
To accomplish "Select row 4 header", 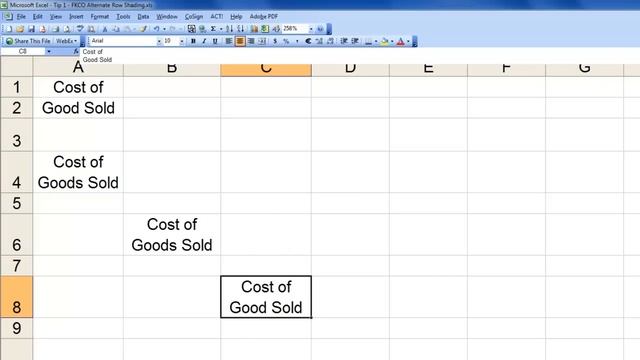I will 16,172.
